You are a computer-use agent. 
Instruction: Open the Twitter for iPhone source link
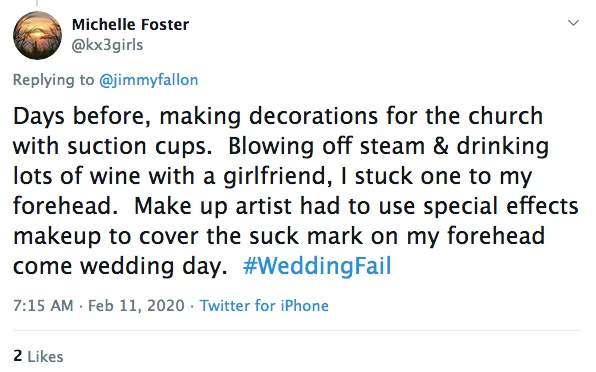coord(264,306)
